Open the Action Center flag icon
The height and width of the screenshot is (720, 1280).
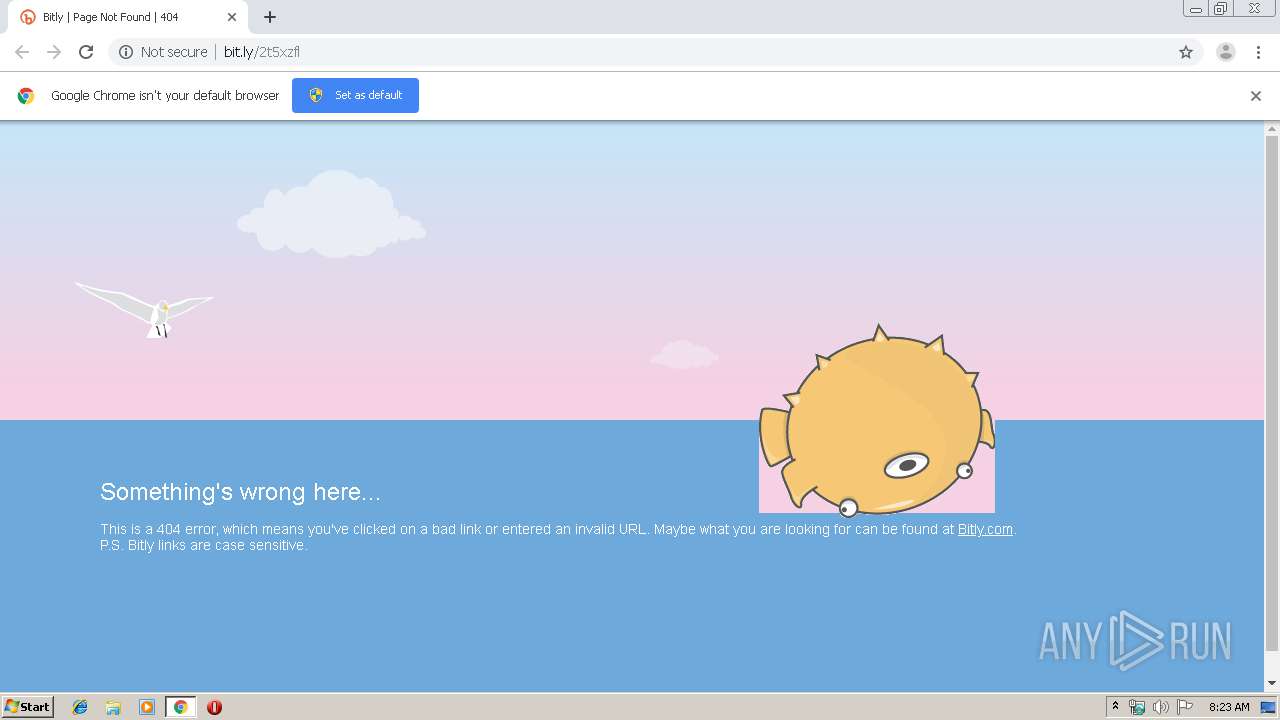point(1185,707)
